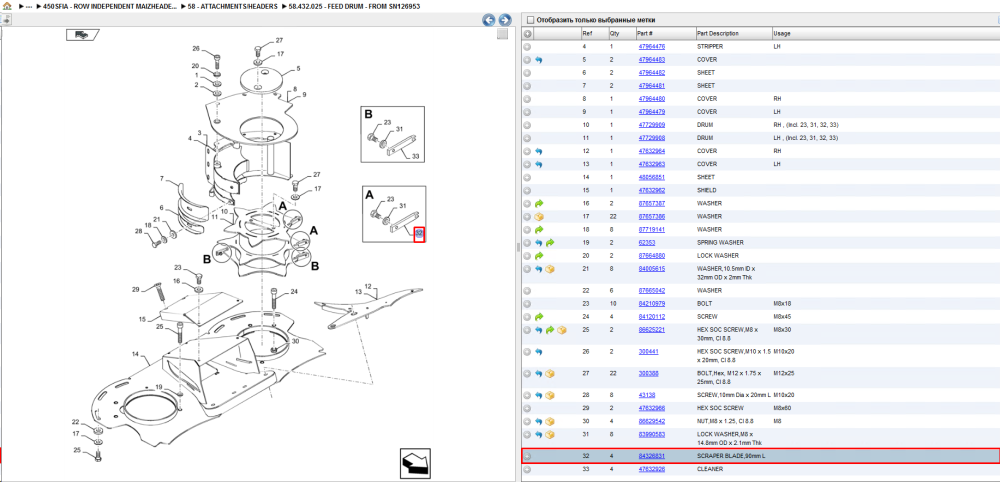
Task: Click the box icon for ref 17 WASHER
Action: click(538, 217)
